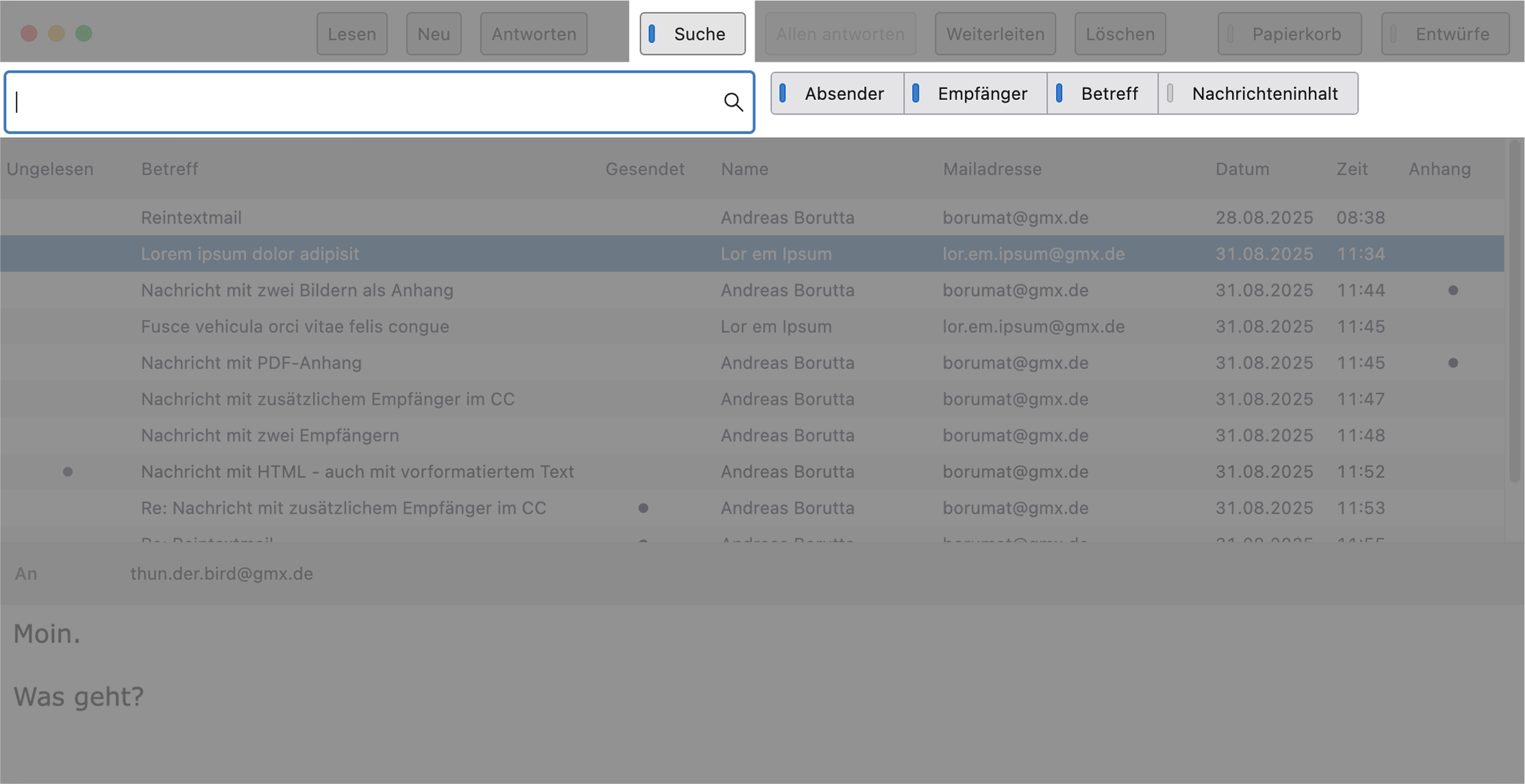1525x784 pixels.
Task: Turn off the Betreff search filter
Action: [1102, 93]
